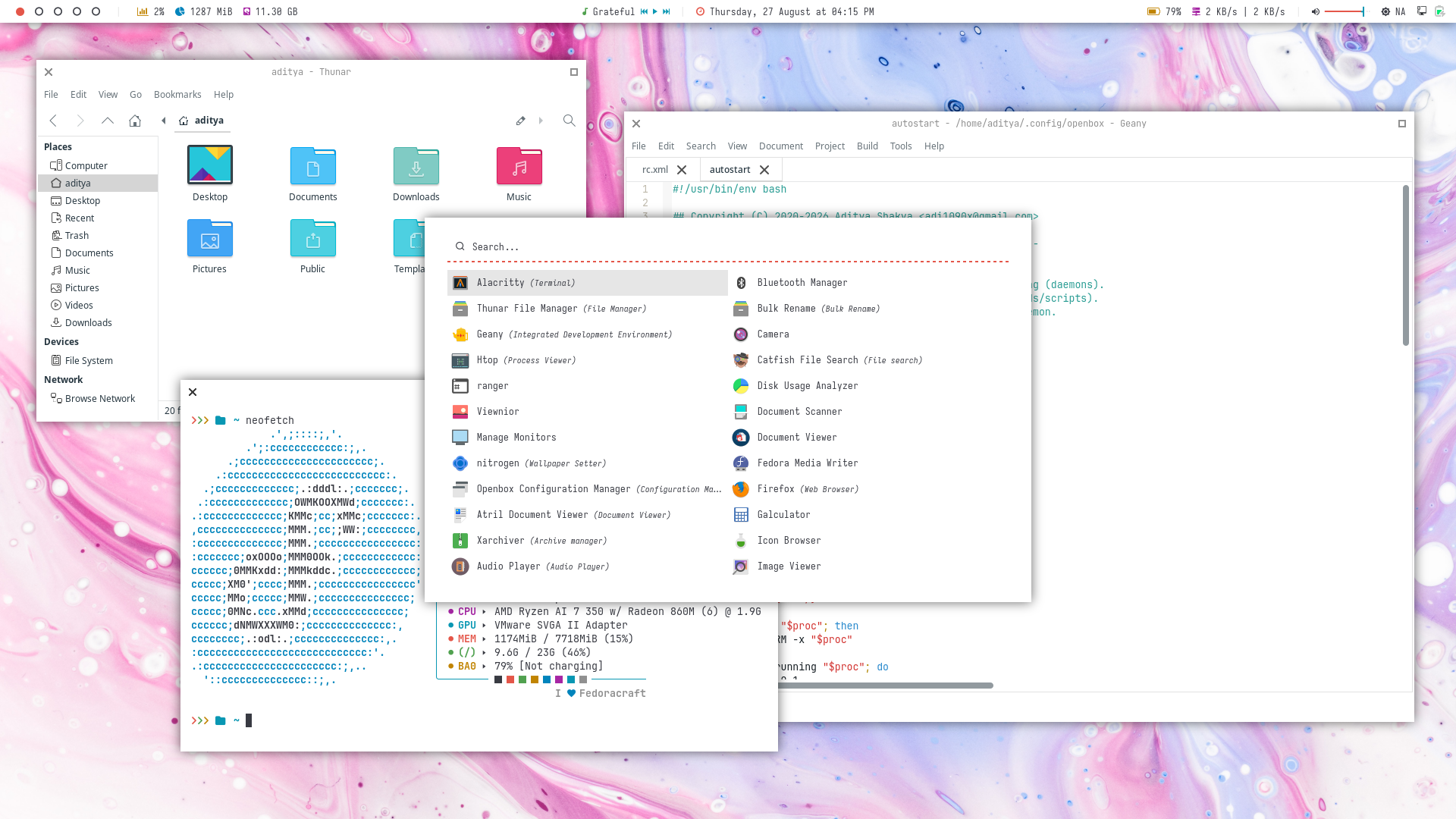The width and height of the screenshot is (1456, 819).
Task: Launch Manage Monitors from the launcher
Action: click(x=588, y=438)
